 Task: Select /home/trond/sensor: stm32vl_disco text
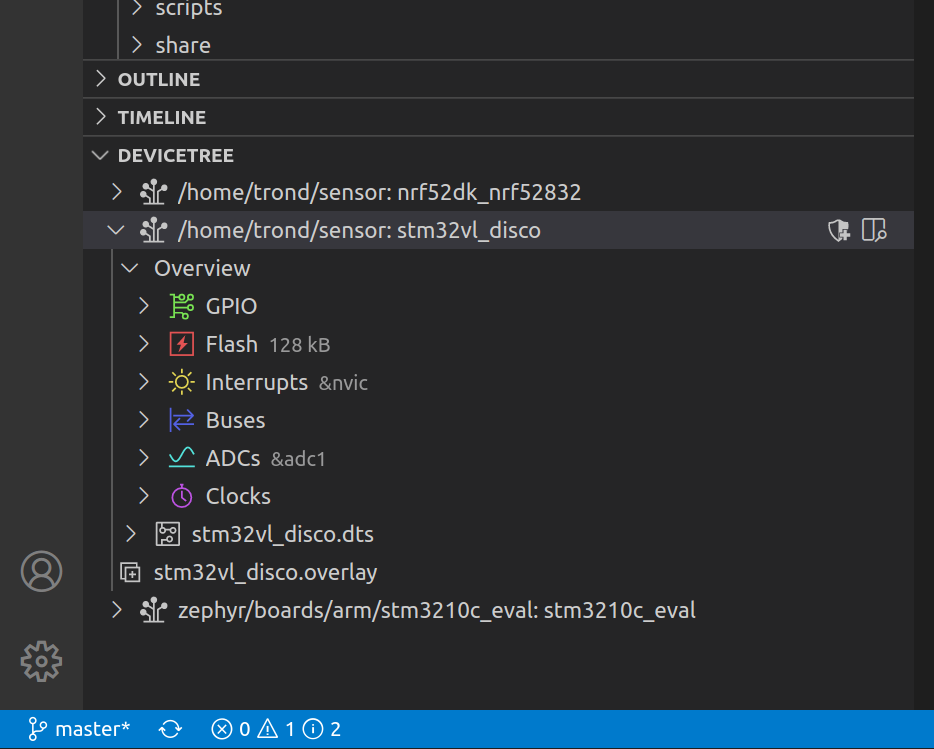[359, 231]
